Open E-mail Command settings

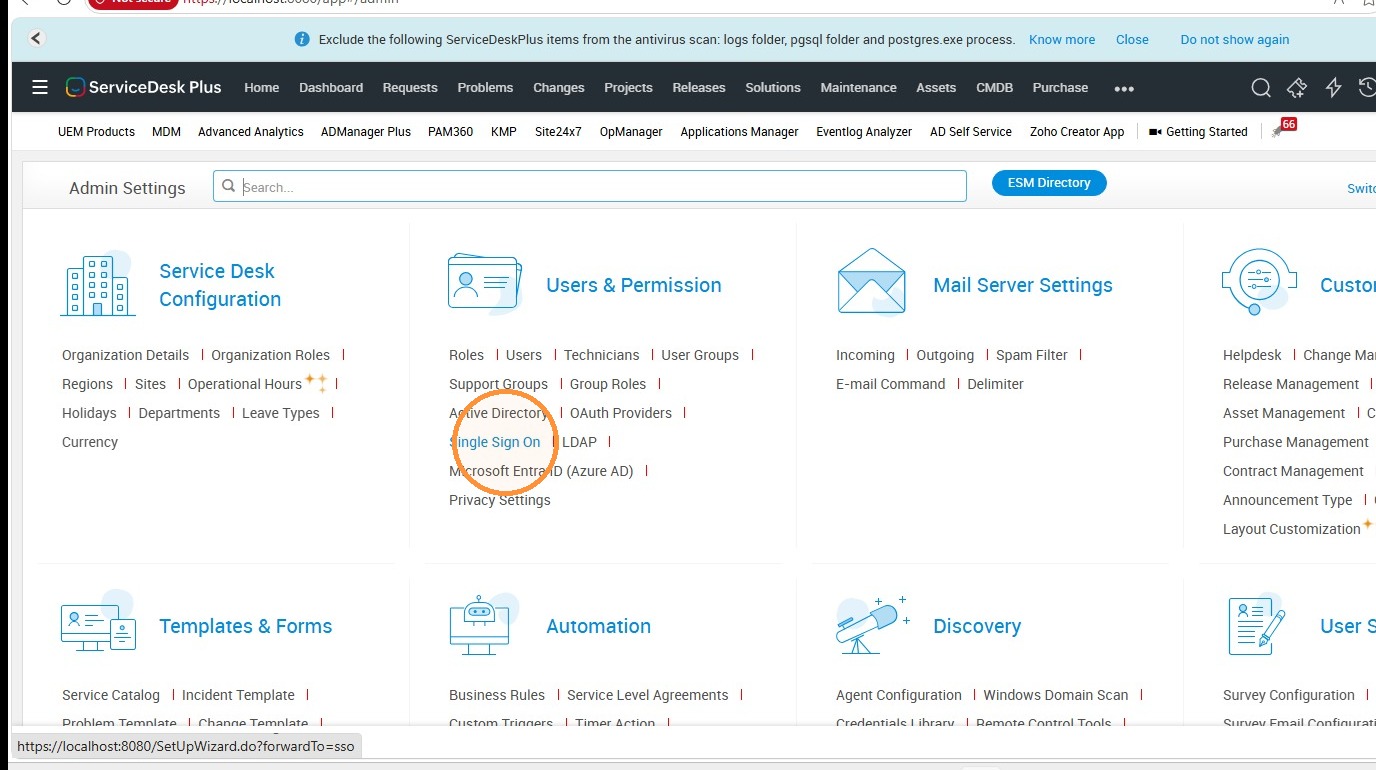pyautogui.click(x=890, y=384)
